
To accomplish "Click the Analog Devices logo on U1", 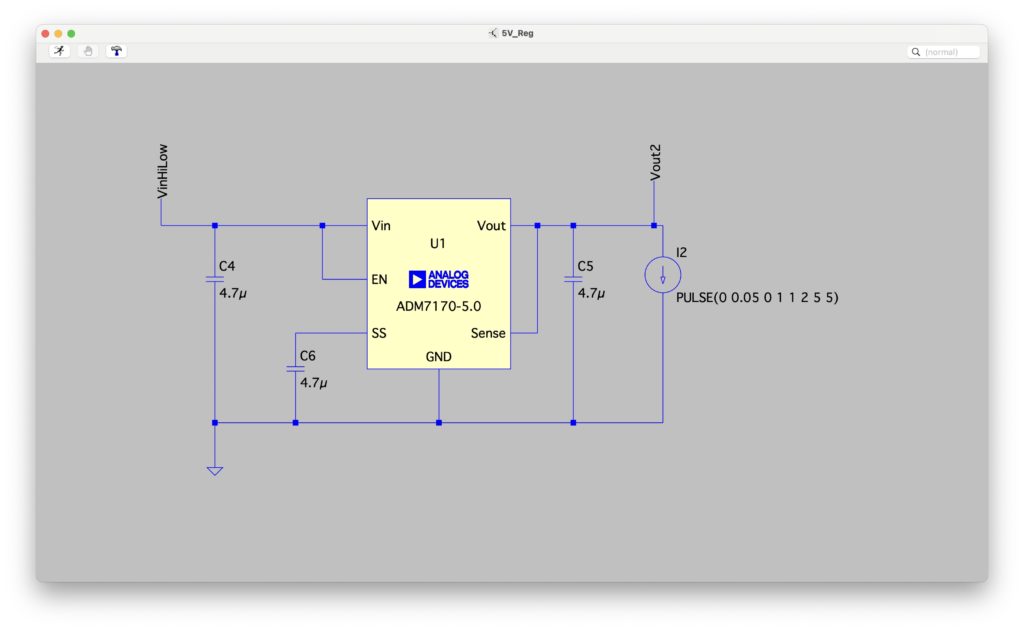I will point(438,279).
